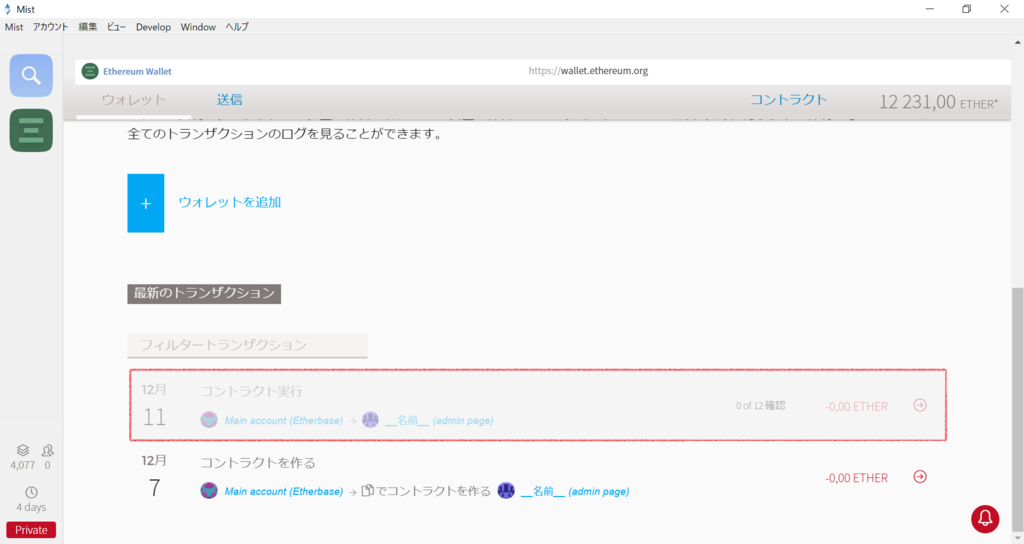Click the red Private network badge
This screenshot has height=544, width=1024.
[x=31, y=530]
